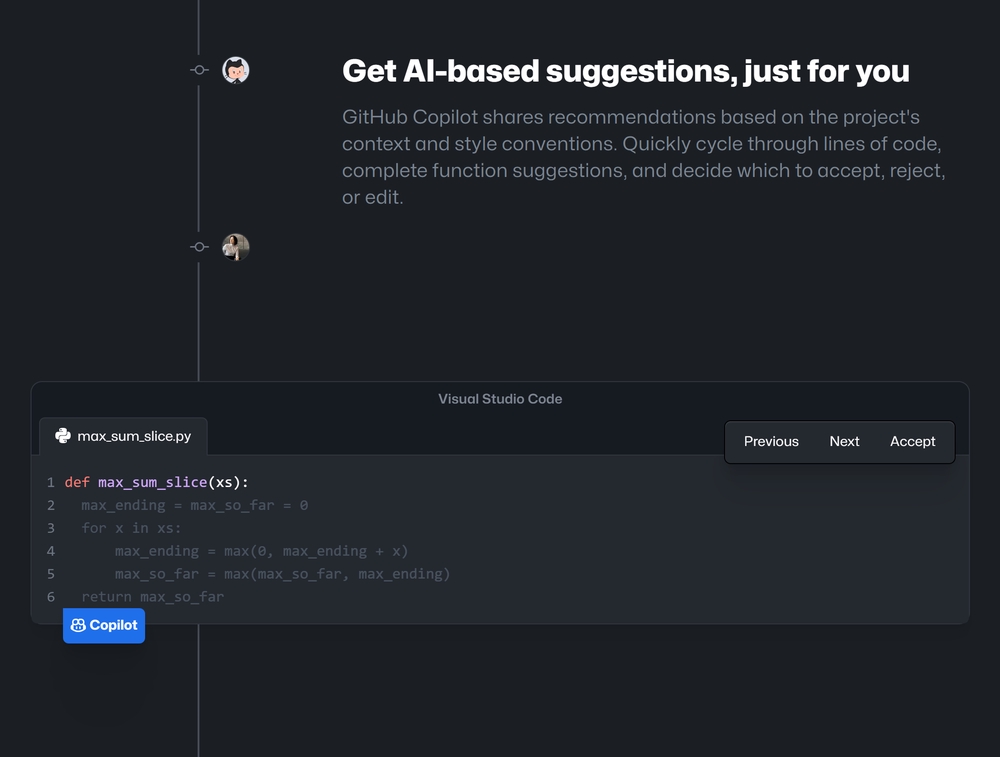Click the woman's profile avatar

point(235,247)
